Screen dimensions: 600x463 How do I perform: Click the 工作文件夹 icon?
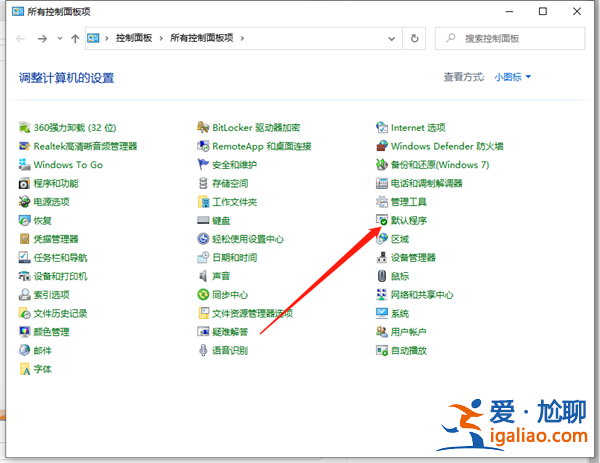203,202
